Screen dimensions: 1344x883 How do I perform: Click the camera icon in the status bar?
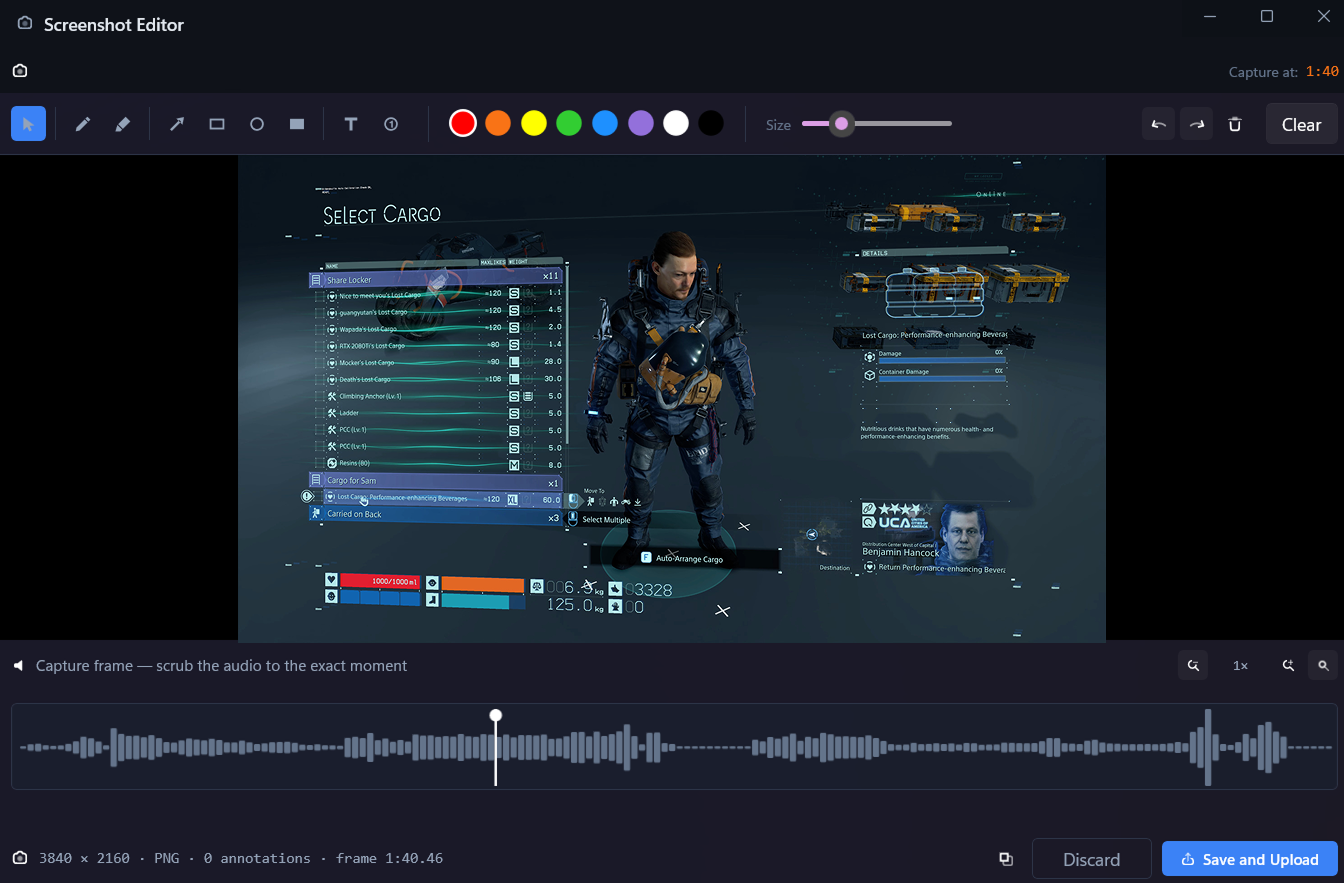[20, 858]
